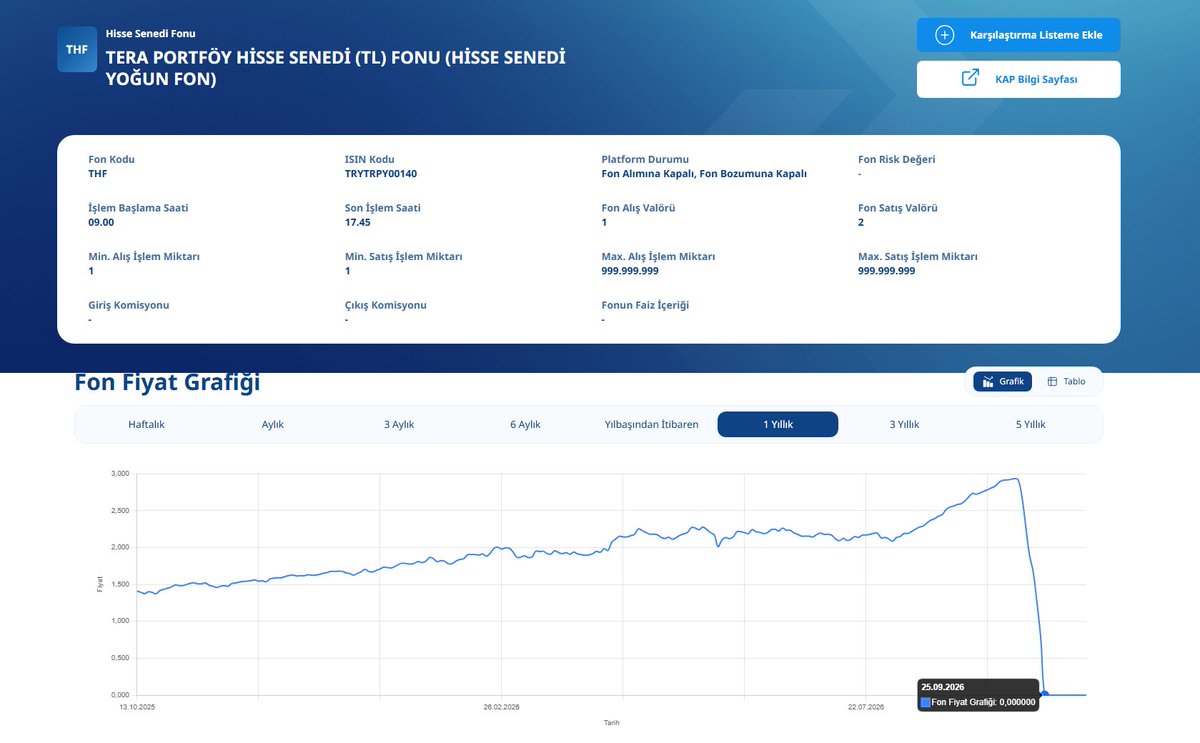Click the Fon Kodu value THF
The height and width of the screenshot is (743, 1200).
(x=97, y=174)
